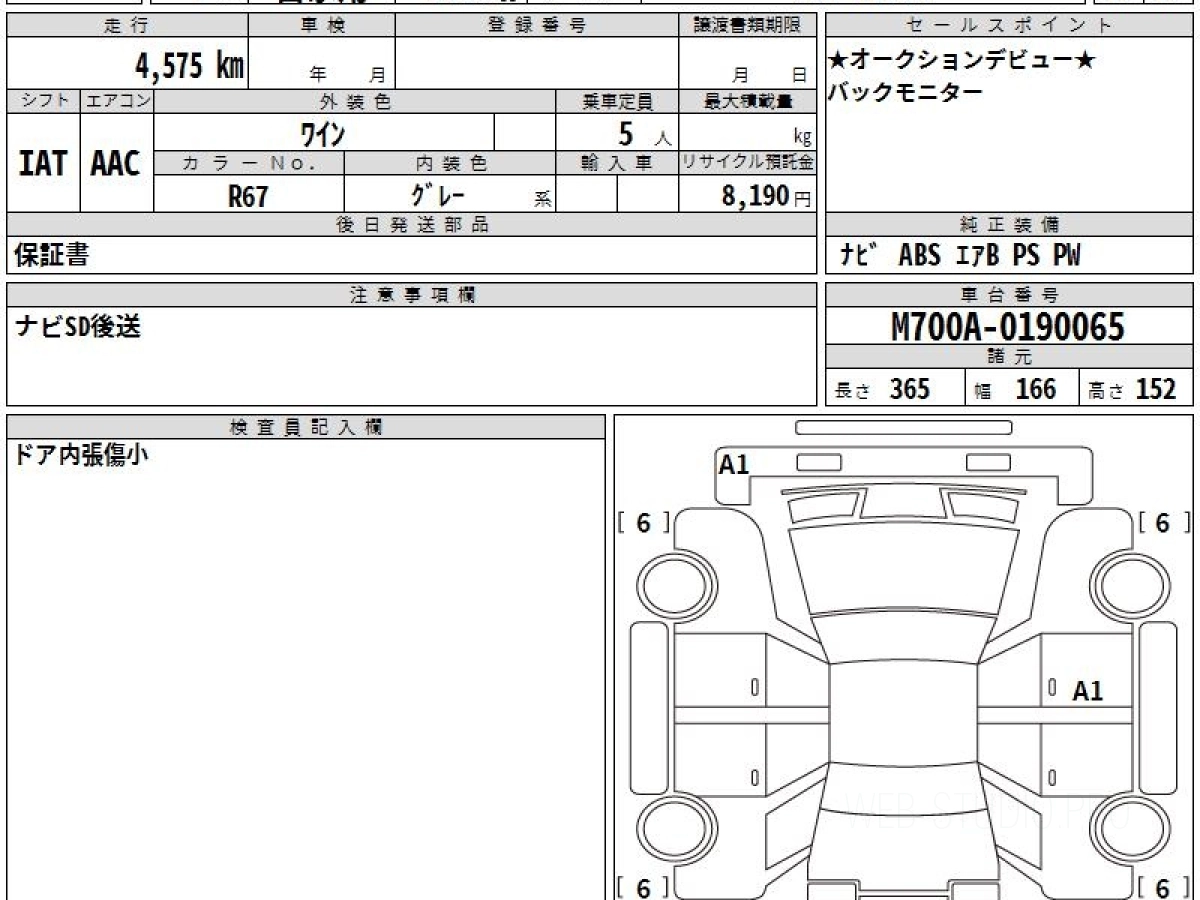Select the exterior color value ワイン
Screen dimensions: 1200x900
pos(323,132)
